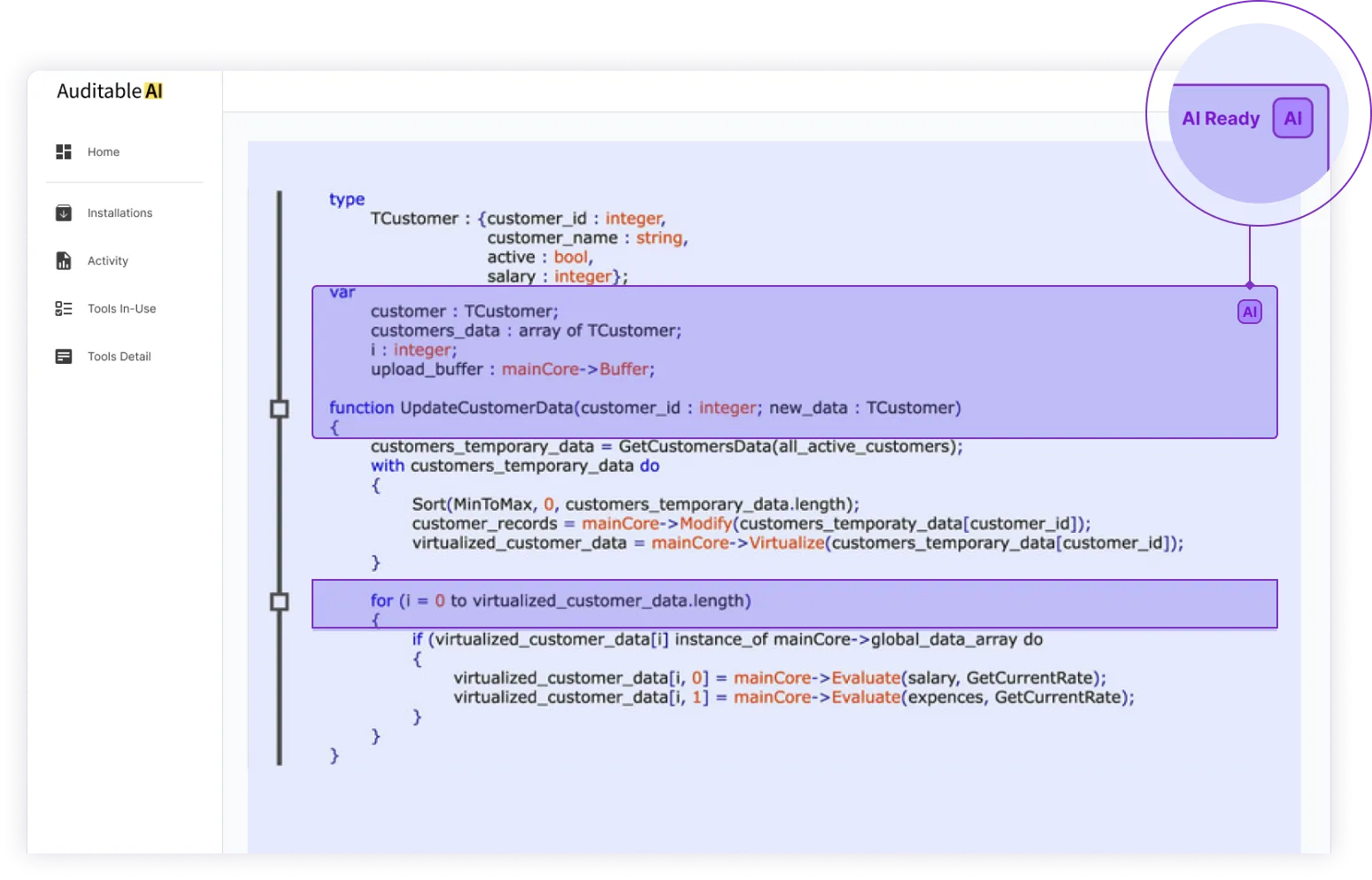Click the Tools Detail document icon

coord(64,357)
